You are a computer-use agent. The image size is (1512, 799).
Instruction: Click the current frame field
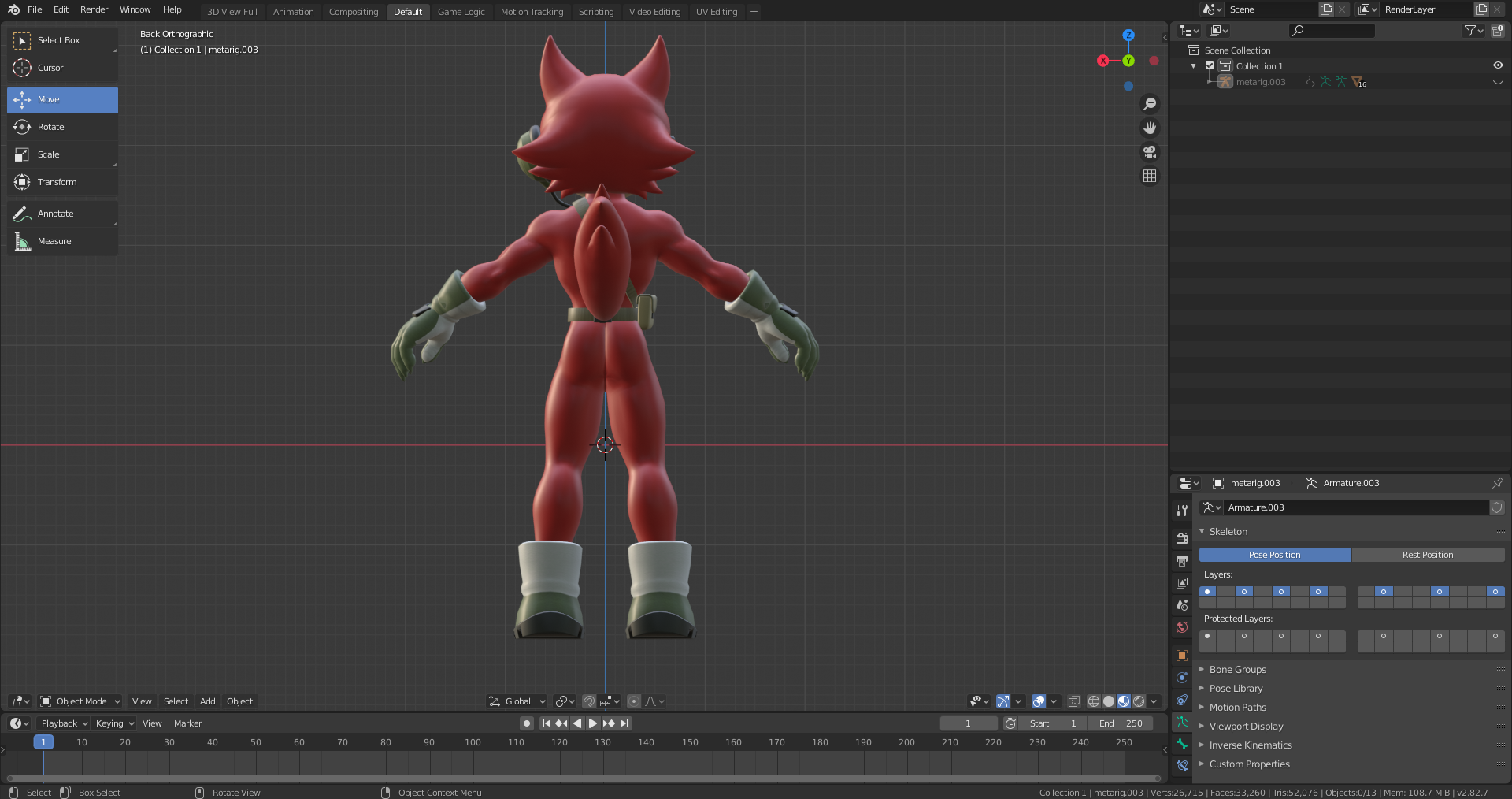[x=969, y=723]
